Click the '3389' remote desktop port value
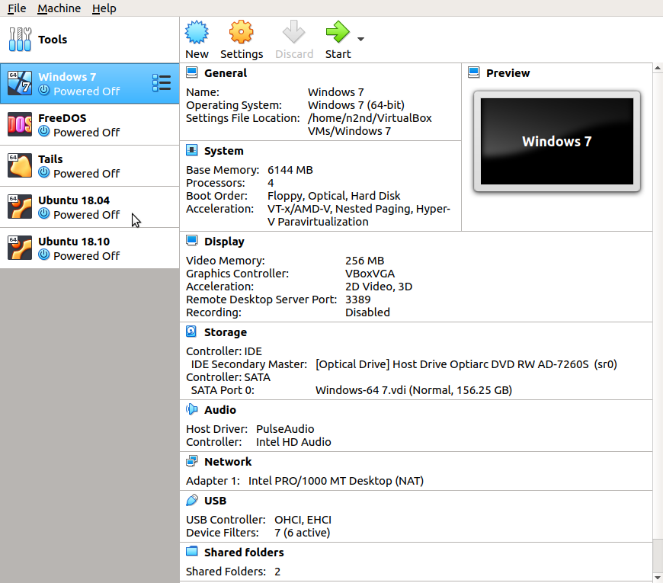Screen dimensions: 663x583 358,299
